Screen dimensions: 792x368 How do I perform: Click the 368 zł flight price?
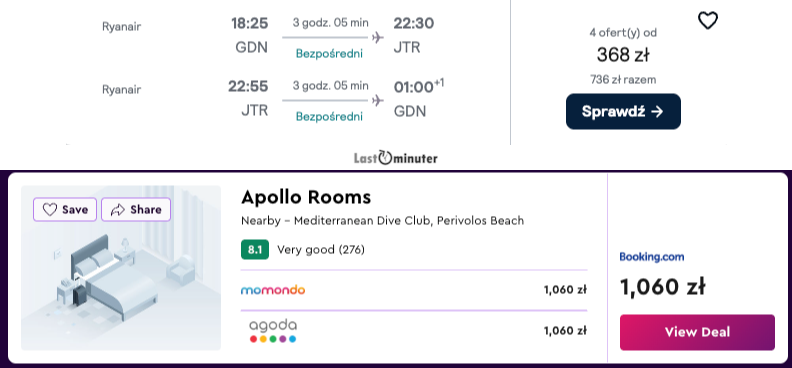[x=623, y=55]
